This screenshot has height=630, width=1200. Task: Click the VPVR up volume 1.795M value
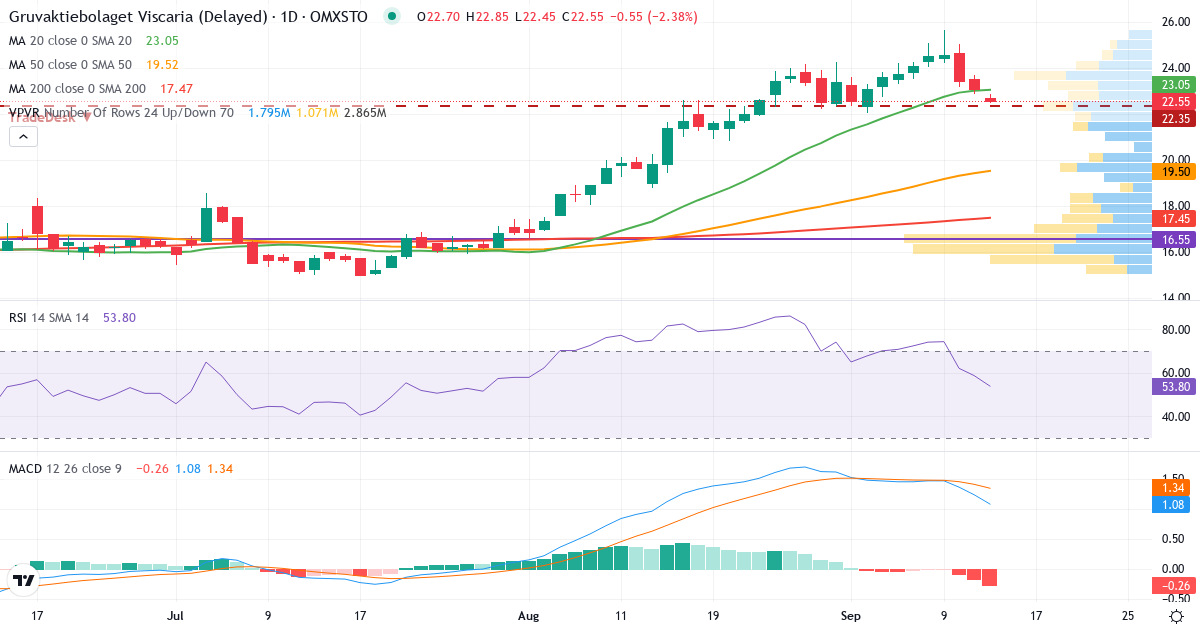(x=269, y=113)
